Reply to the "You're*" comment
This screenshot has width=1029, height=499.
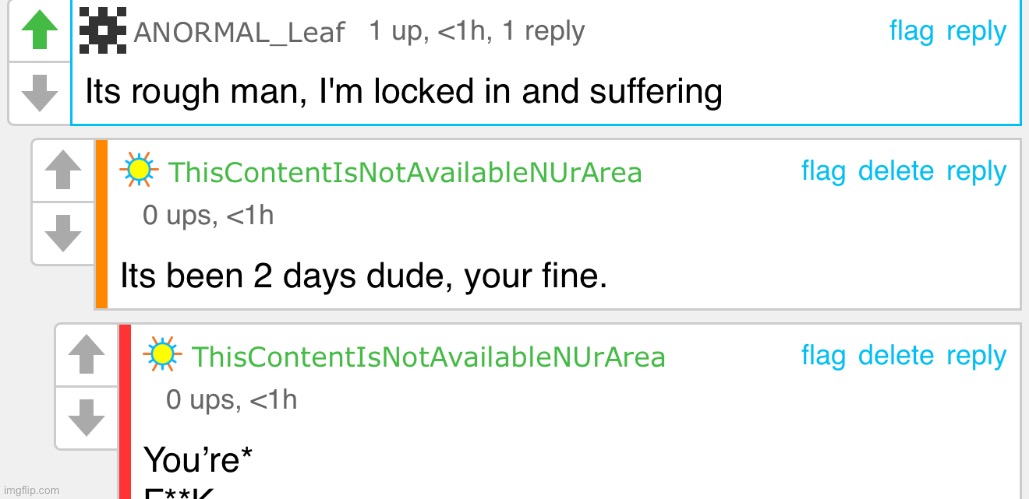(x=976, y=355)
